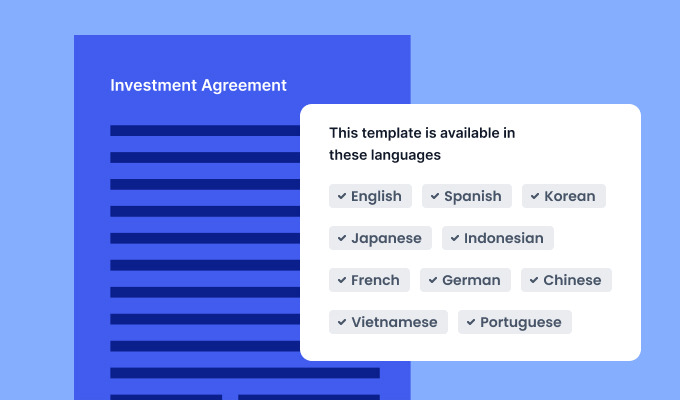Image resolution: width=680 pixels, height=400 pixels.
Task: Click the checkmark icon beside Portuguese
Action: [471, 322]
